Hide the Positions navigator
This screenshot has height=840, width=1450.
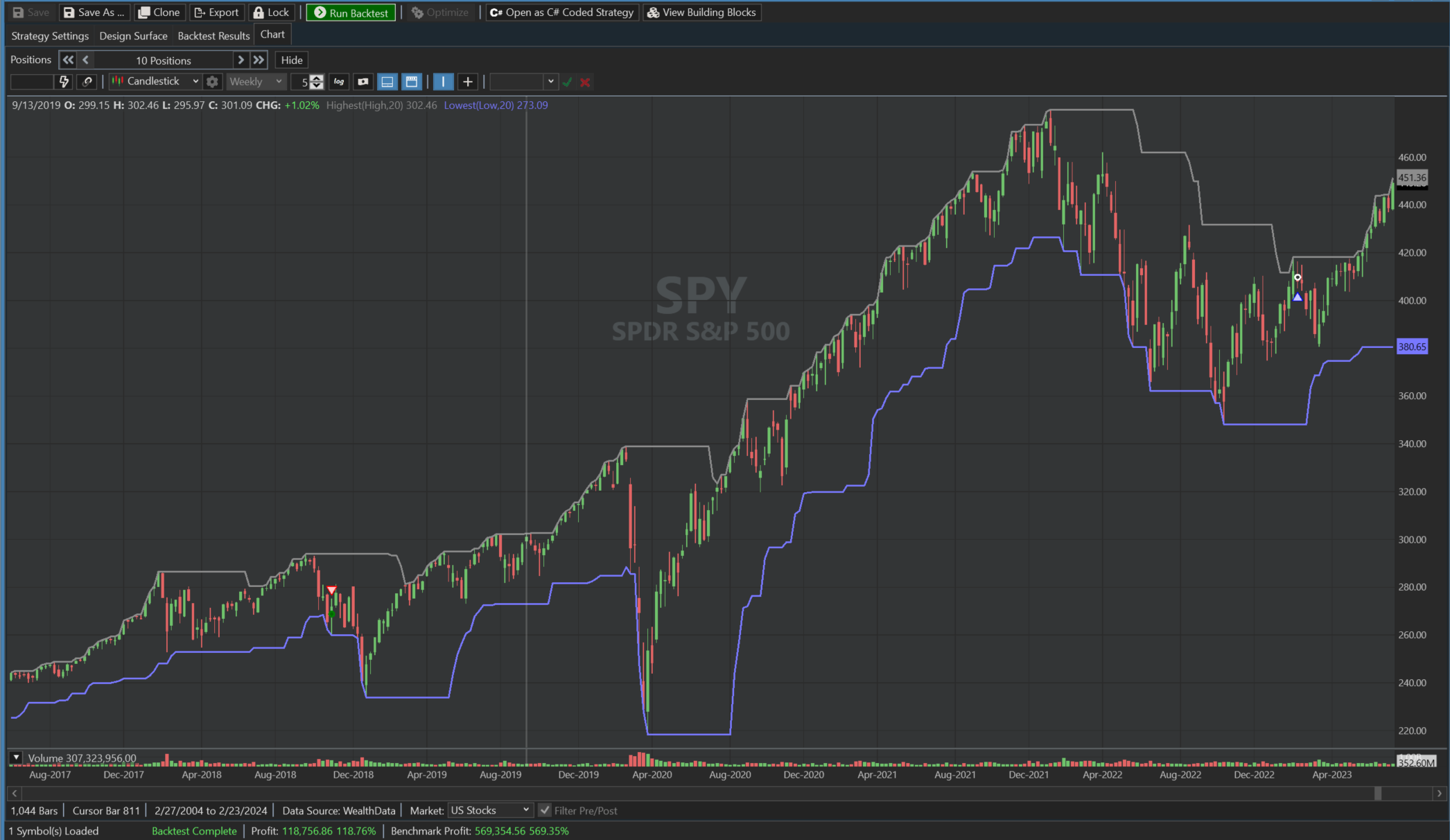(x=292, y=60)
